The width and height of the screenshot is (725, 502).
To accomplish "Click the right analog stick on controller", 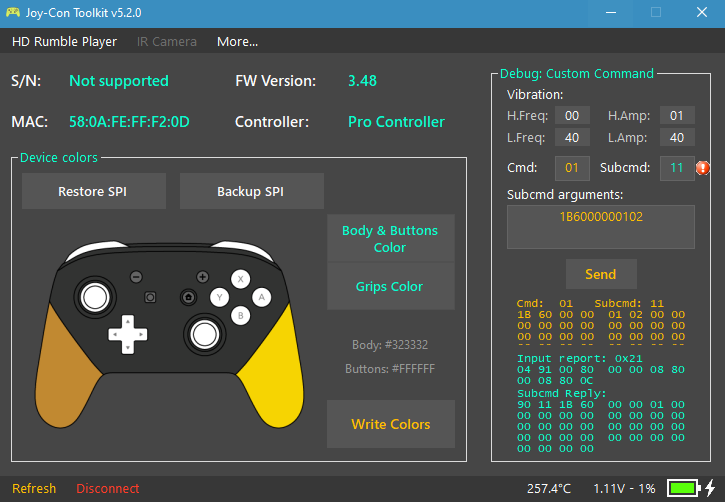I will point(204,334).
